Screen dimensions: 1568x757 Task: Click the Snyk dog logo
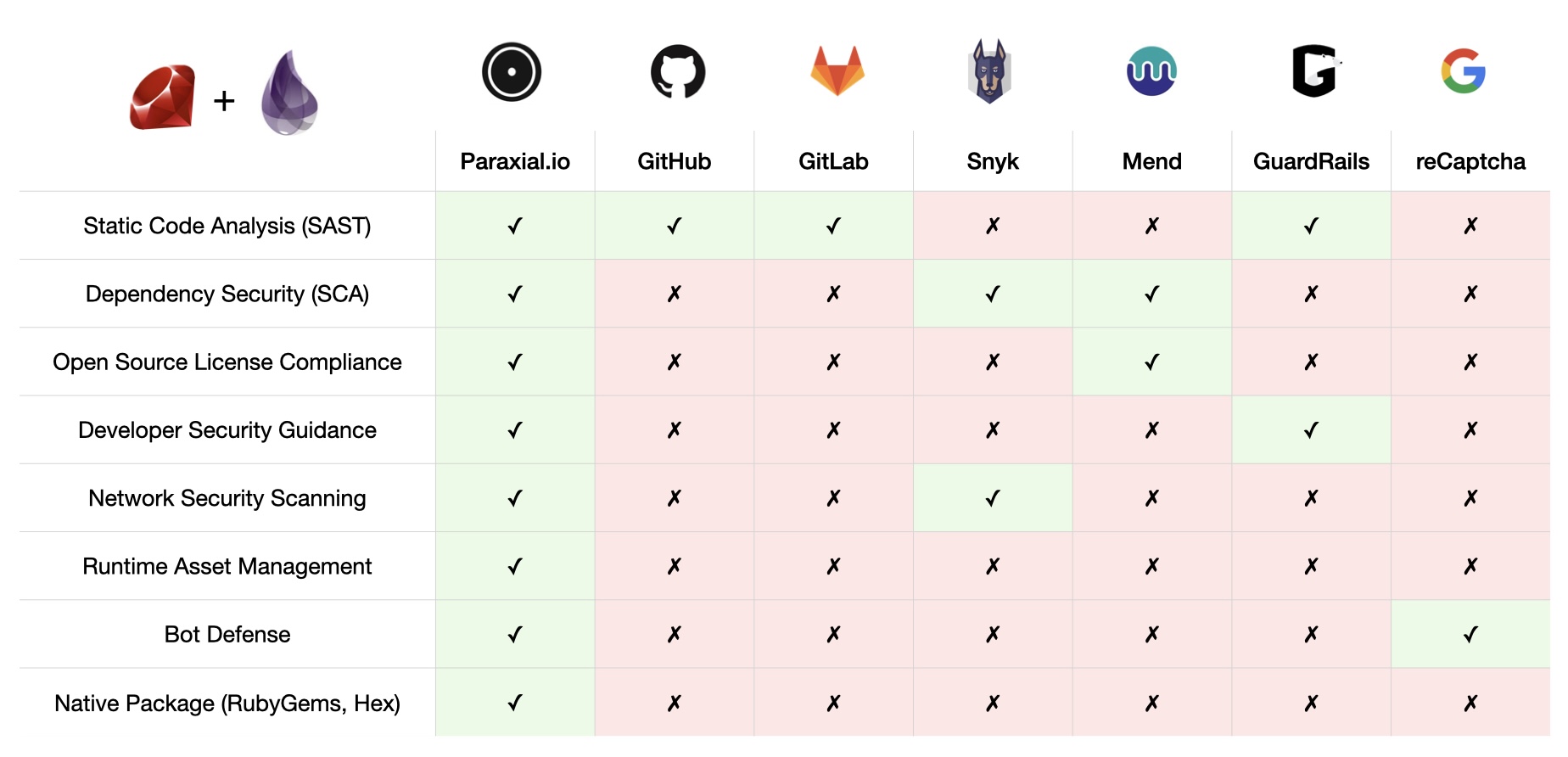pyautogui.click(x=989, y=71)
